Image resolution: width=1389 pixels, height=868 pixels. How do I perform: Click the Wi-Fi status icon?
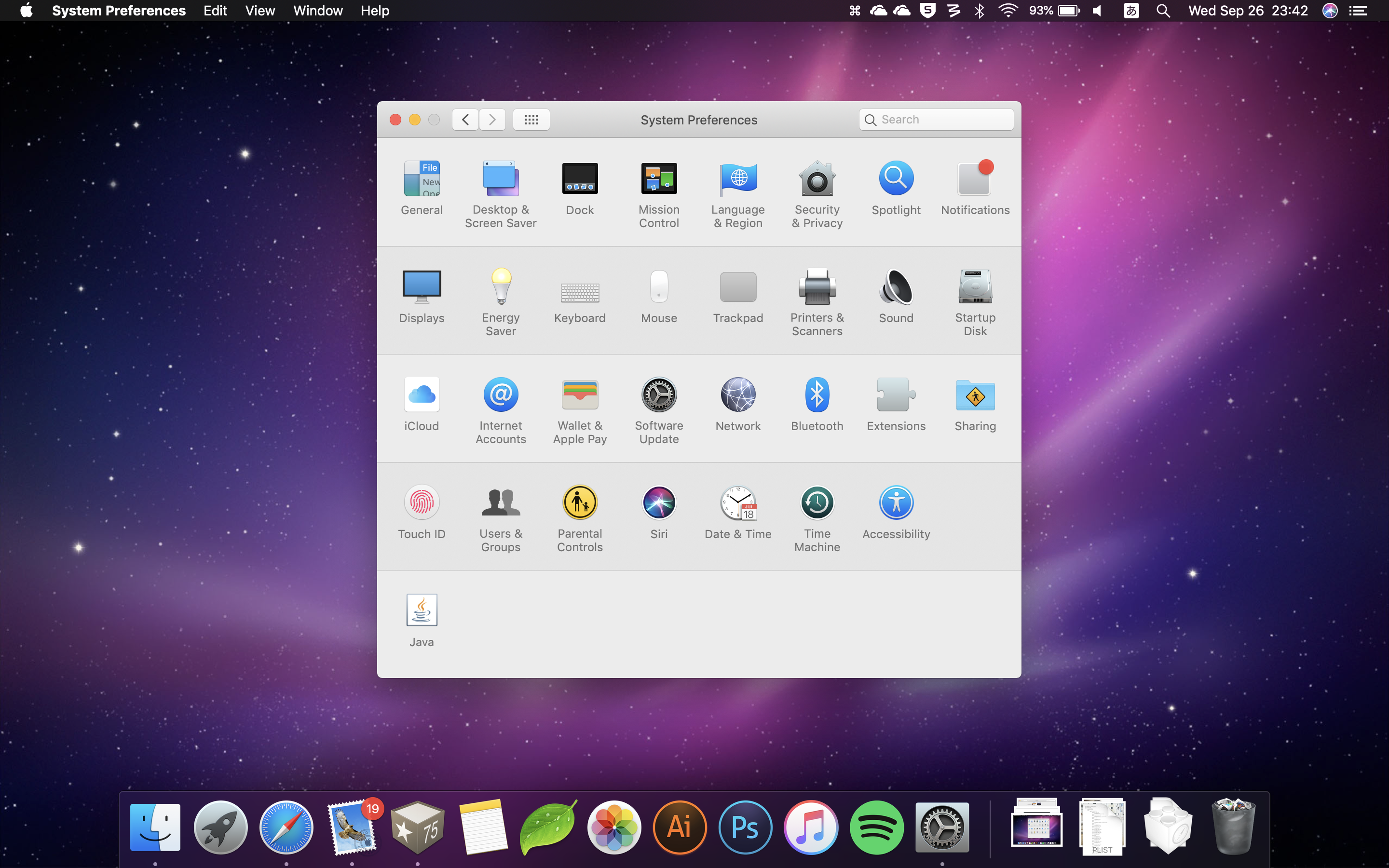pos(1008,10)
